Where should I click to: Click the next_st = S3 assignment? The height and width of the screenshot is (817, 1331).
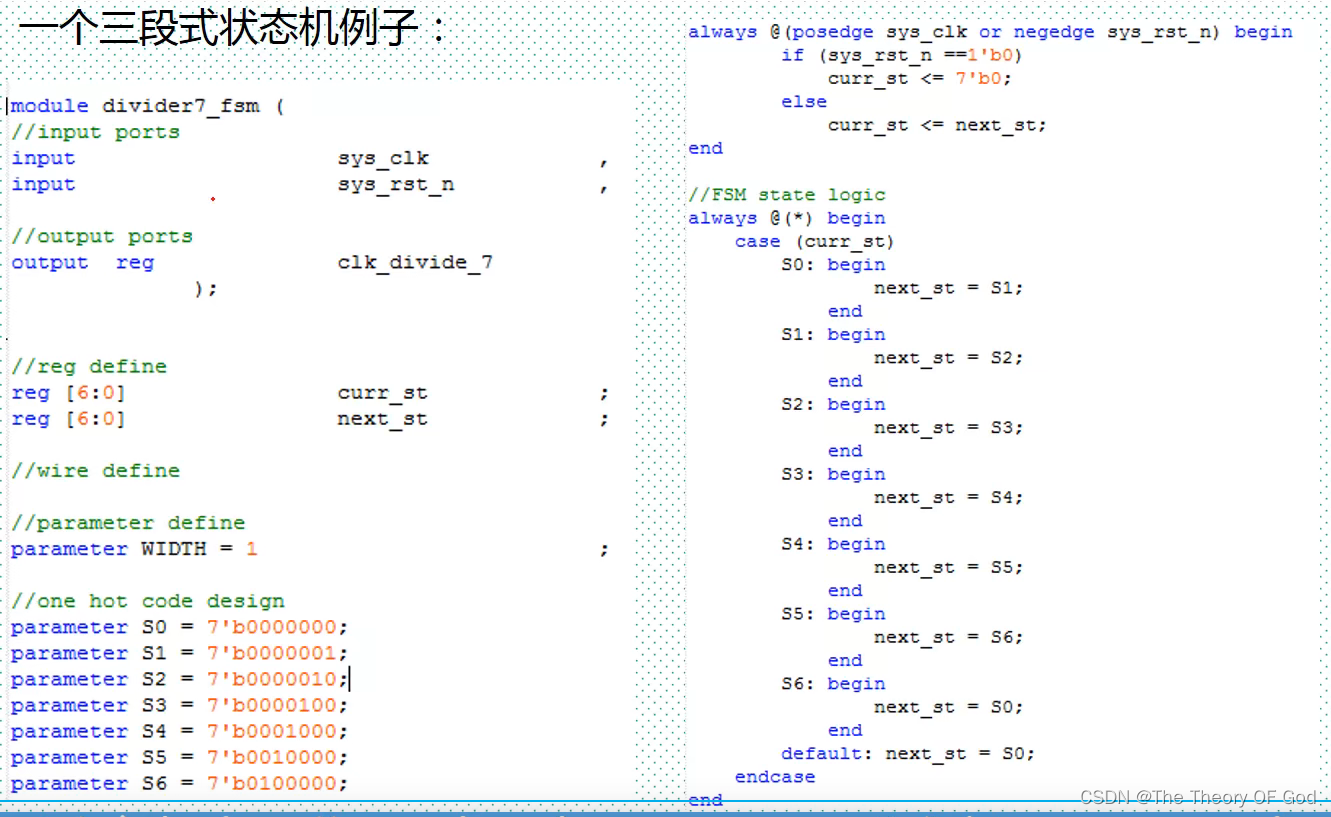tap(949, 428)
